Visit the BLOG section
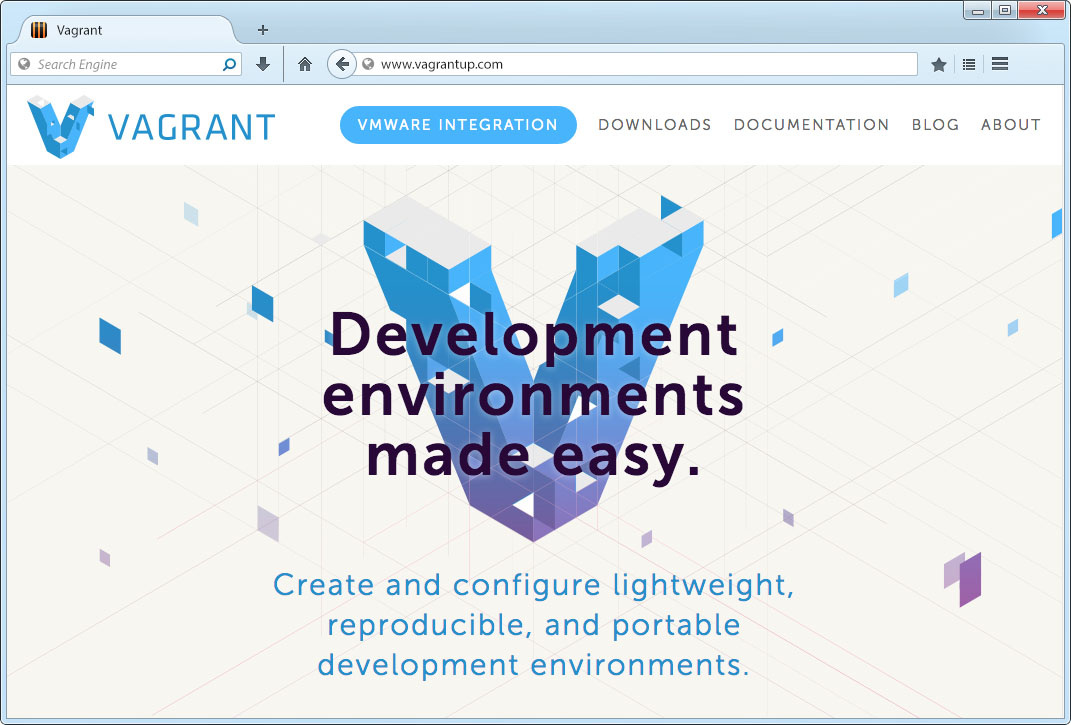The height and width of the screenshot is (725, 1071). [935, 124]
